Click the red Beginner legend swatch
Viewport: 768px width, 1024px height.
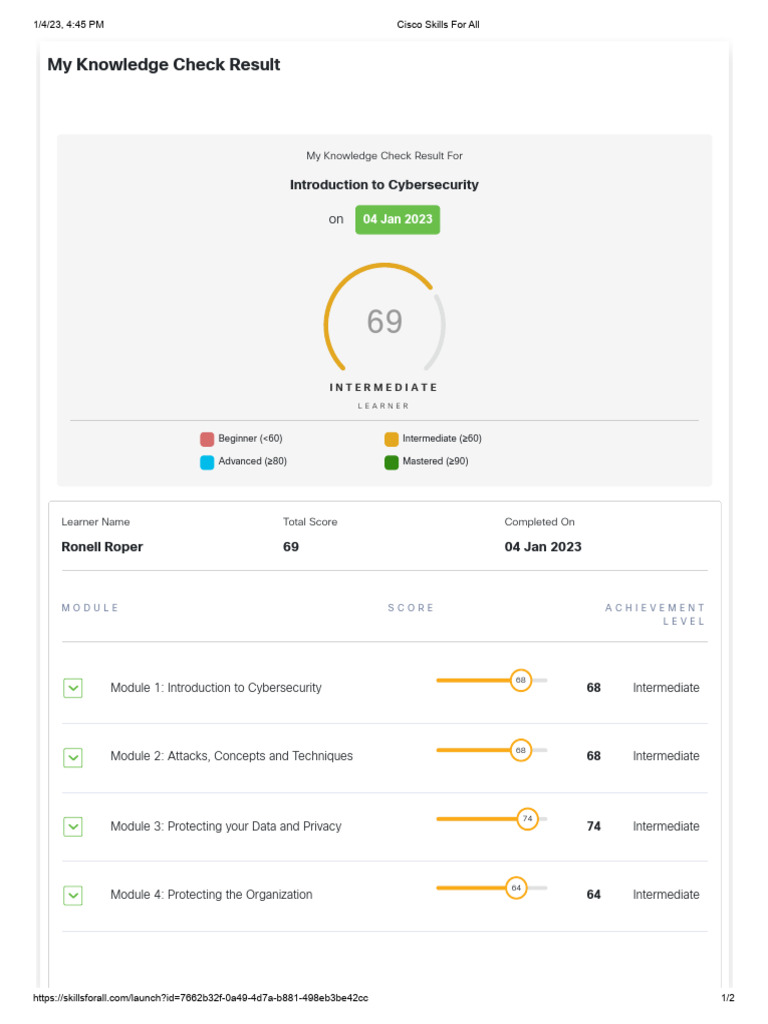207,439
